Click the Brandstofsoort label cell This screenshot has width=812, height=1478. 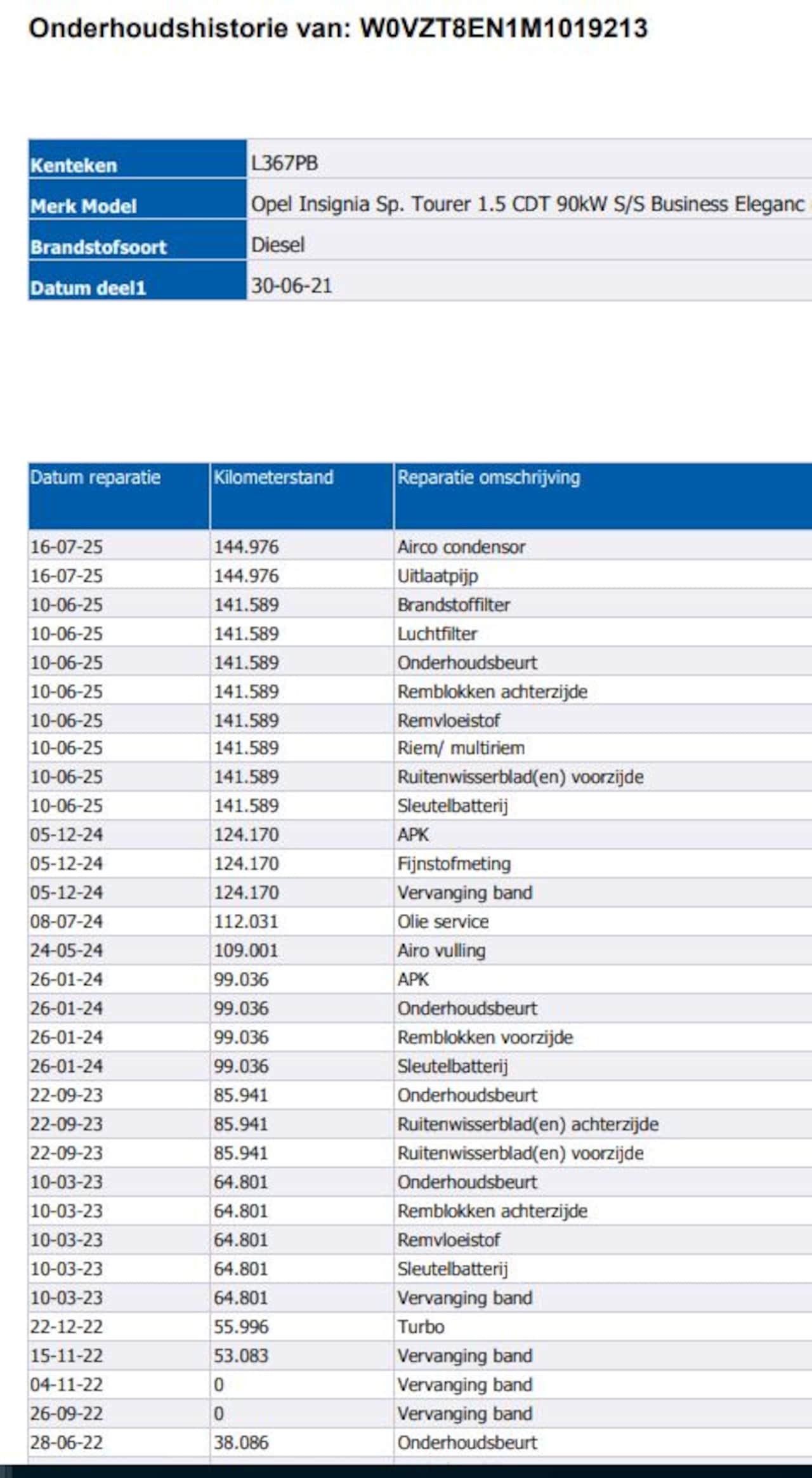(98, 247)
